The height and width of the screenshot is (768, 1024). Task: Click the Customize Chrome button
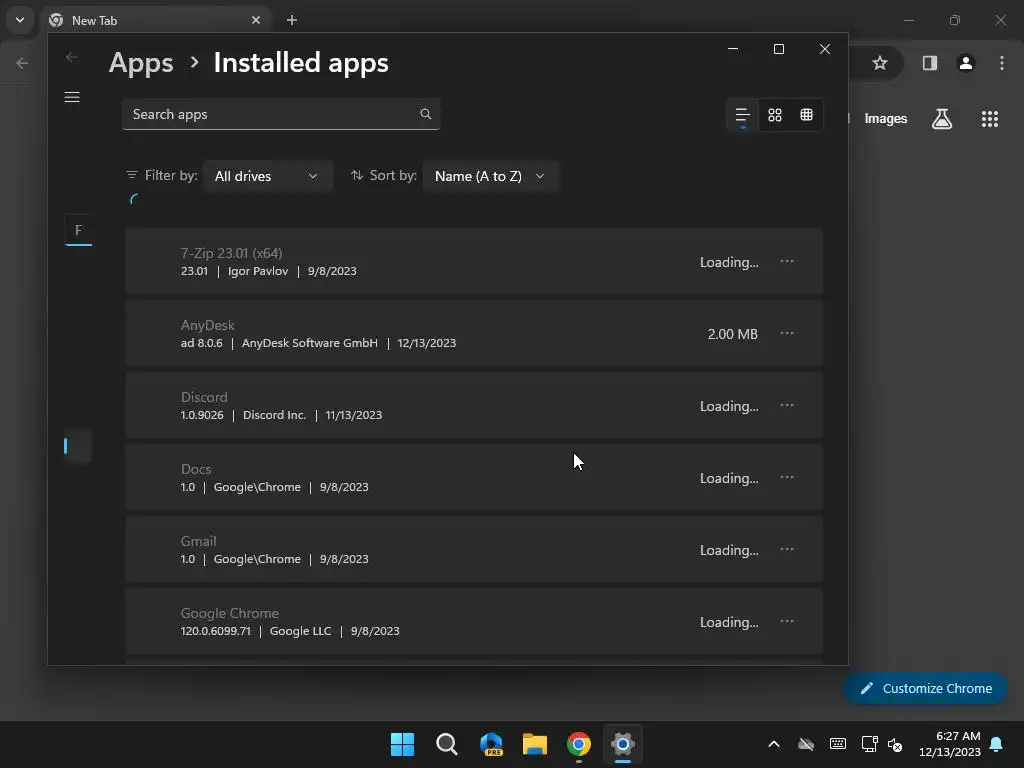click(x=926, y=688)
